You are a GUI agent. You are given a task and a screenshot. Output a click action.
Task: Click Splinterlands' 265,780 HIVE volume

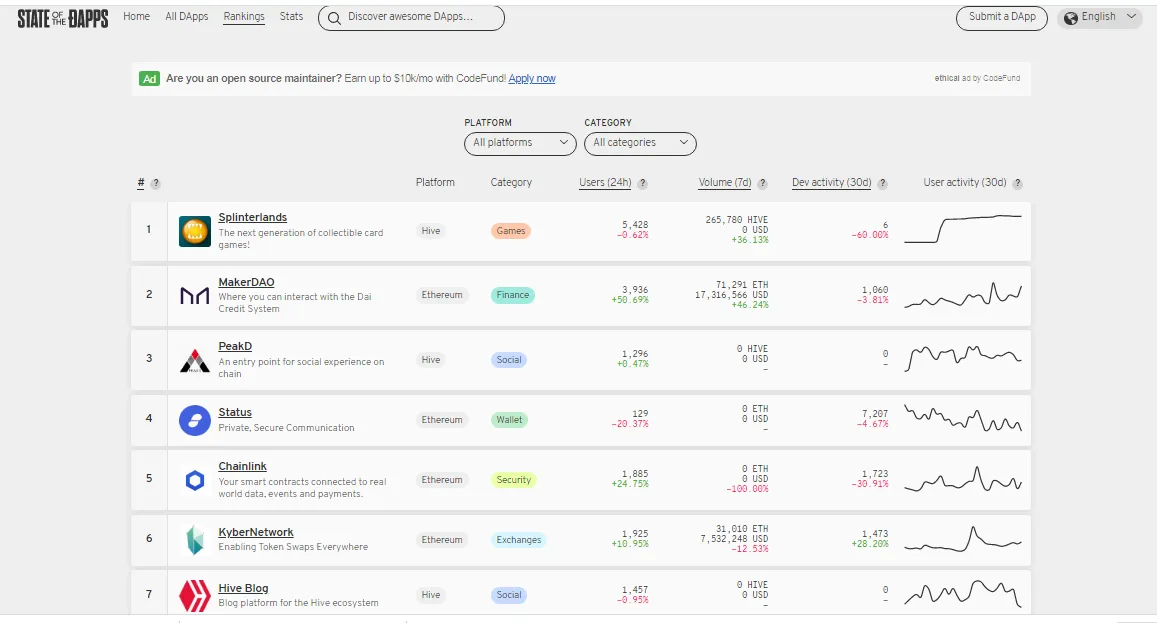pyautogui.click(x=736, y=220)
